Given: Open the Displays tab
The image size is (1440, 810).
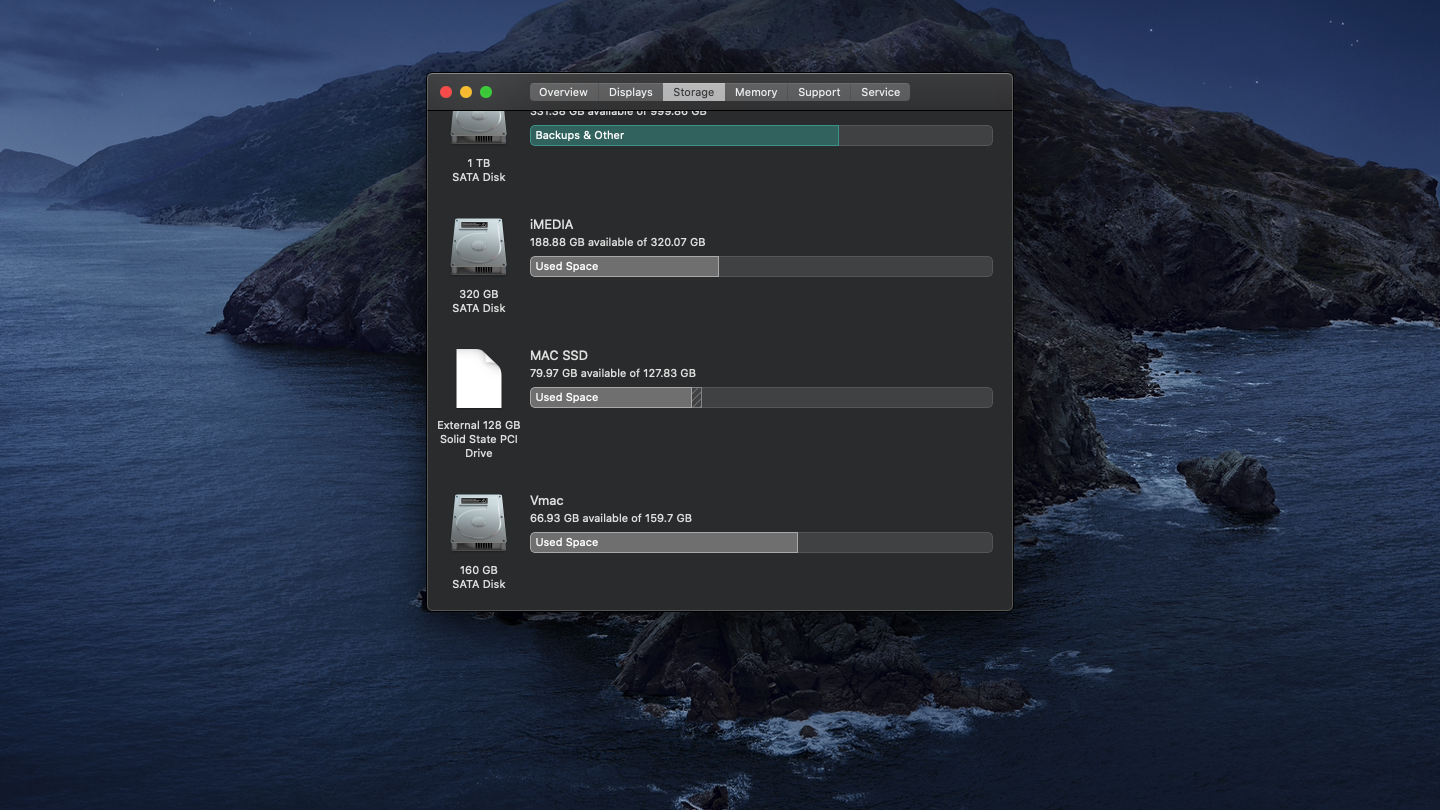Looking at the screenshot, I should 630,92.
